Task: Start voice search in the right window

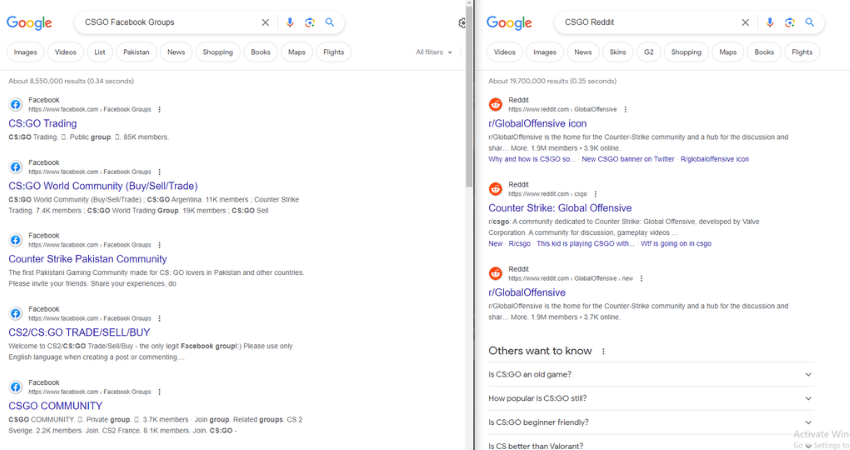Action: click(x=769, y=22)
